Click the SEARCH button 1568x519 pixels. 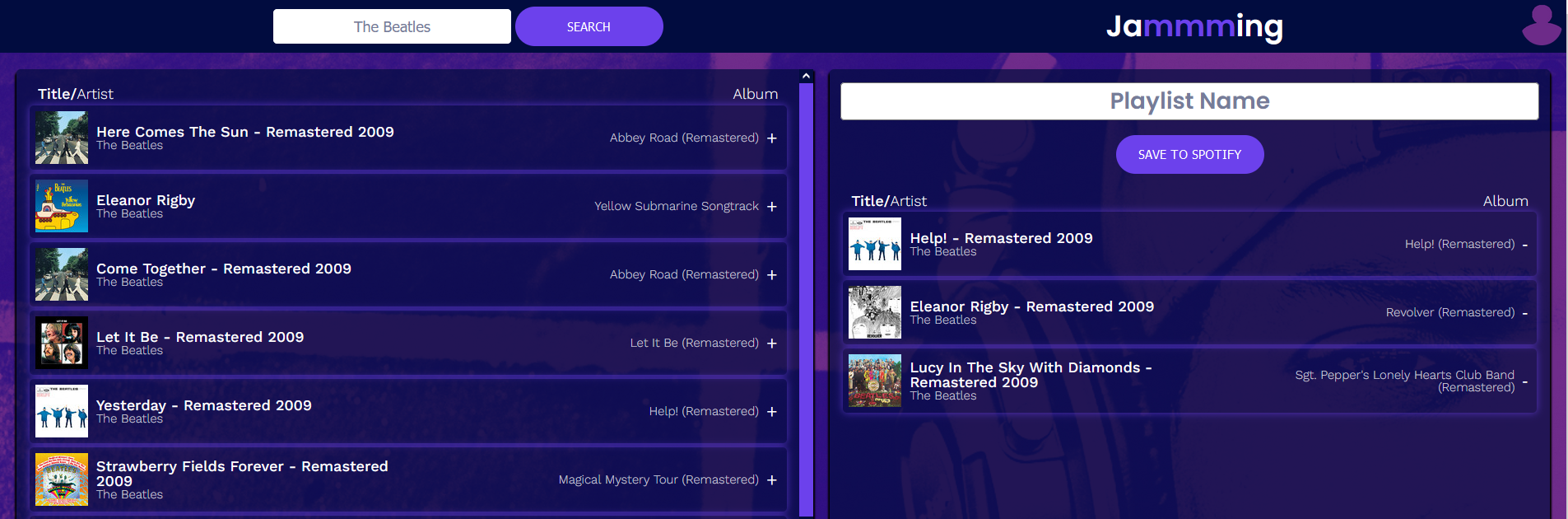pyautogui.click(x=589, y=26)
